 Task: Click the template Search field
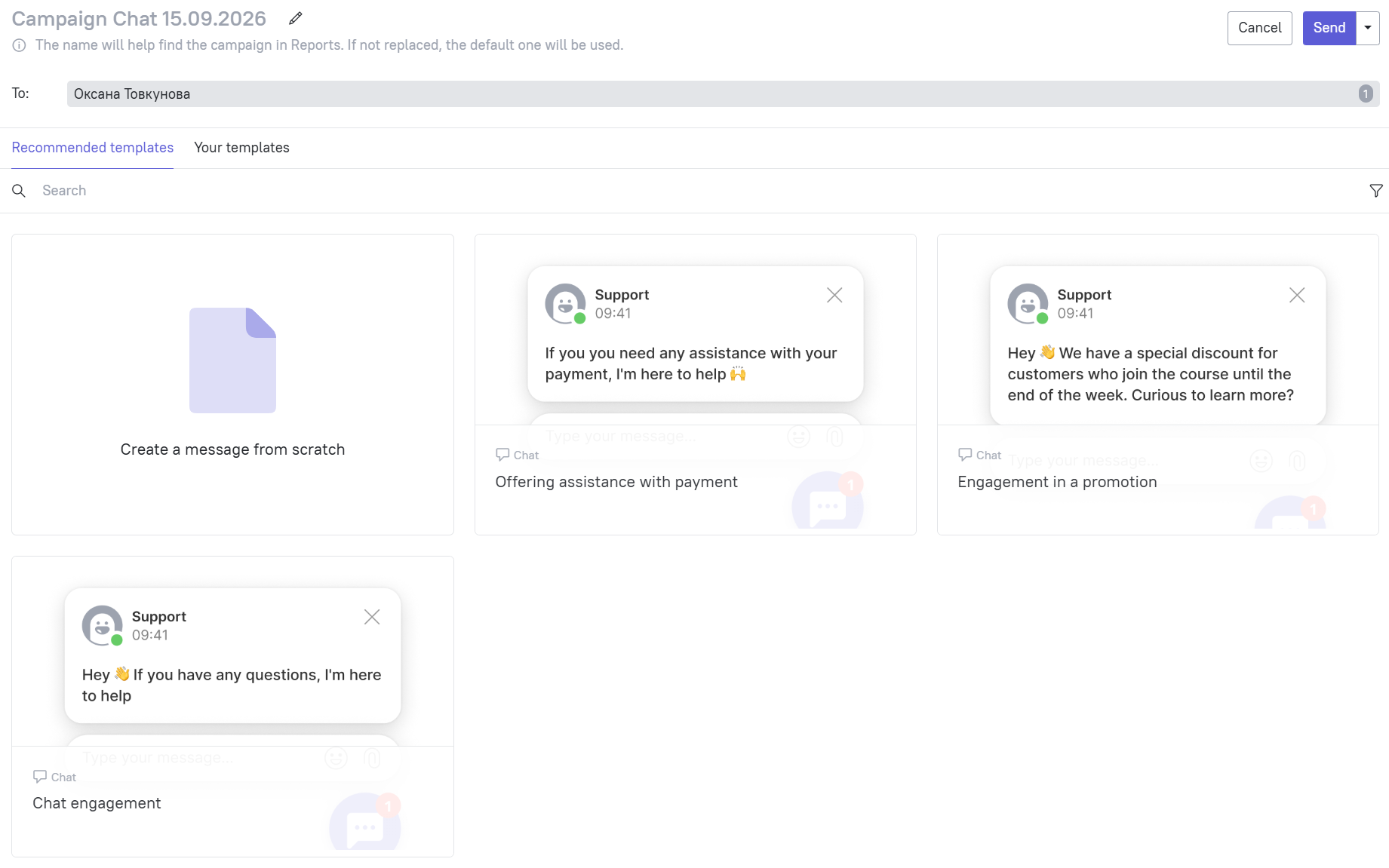point(694,191)
